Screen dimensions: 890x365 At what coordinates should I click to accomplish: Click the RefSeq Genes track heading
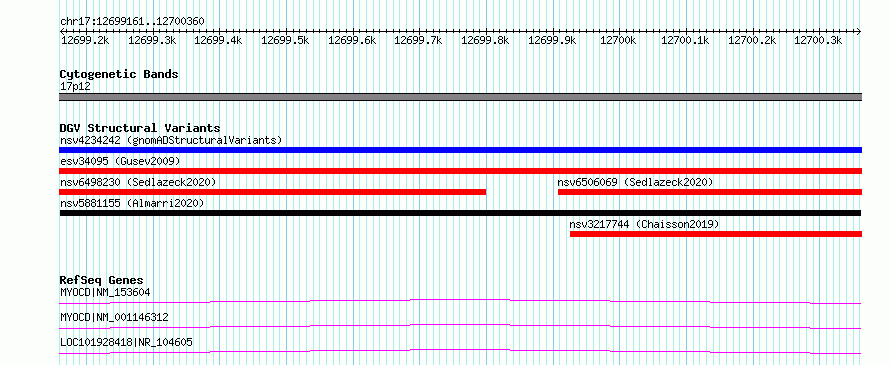point(101,280)
